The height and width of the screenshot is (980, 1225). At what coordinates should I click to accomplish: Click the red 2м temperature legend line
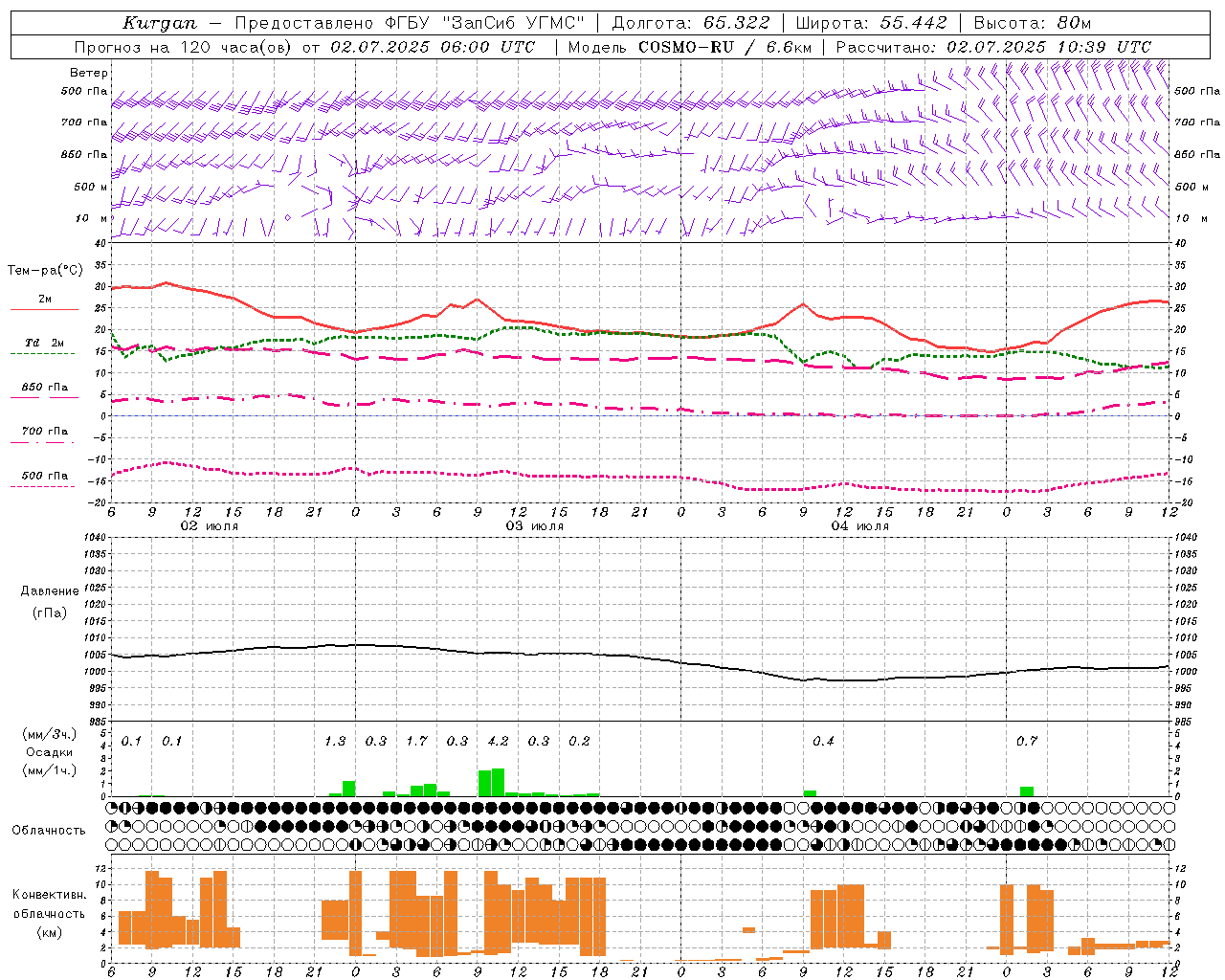pyautogui.click(x=44, y=309)
